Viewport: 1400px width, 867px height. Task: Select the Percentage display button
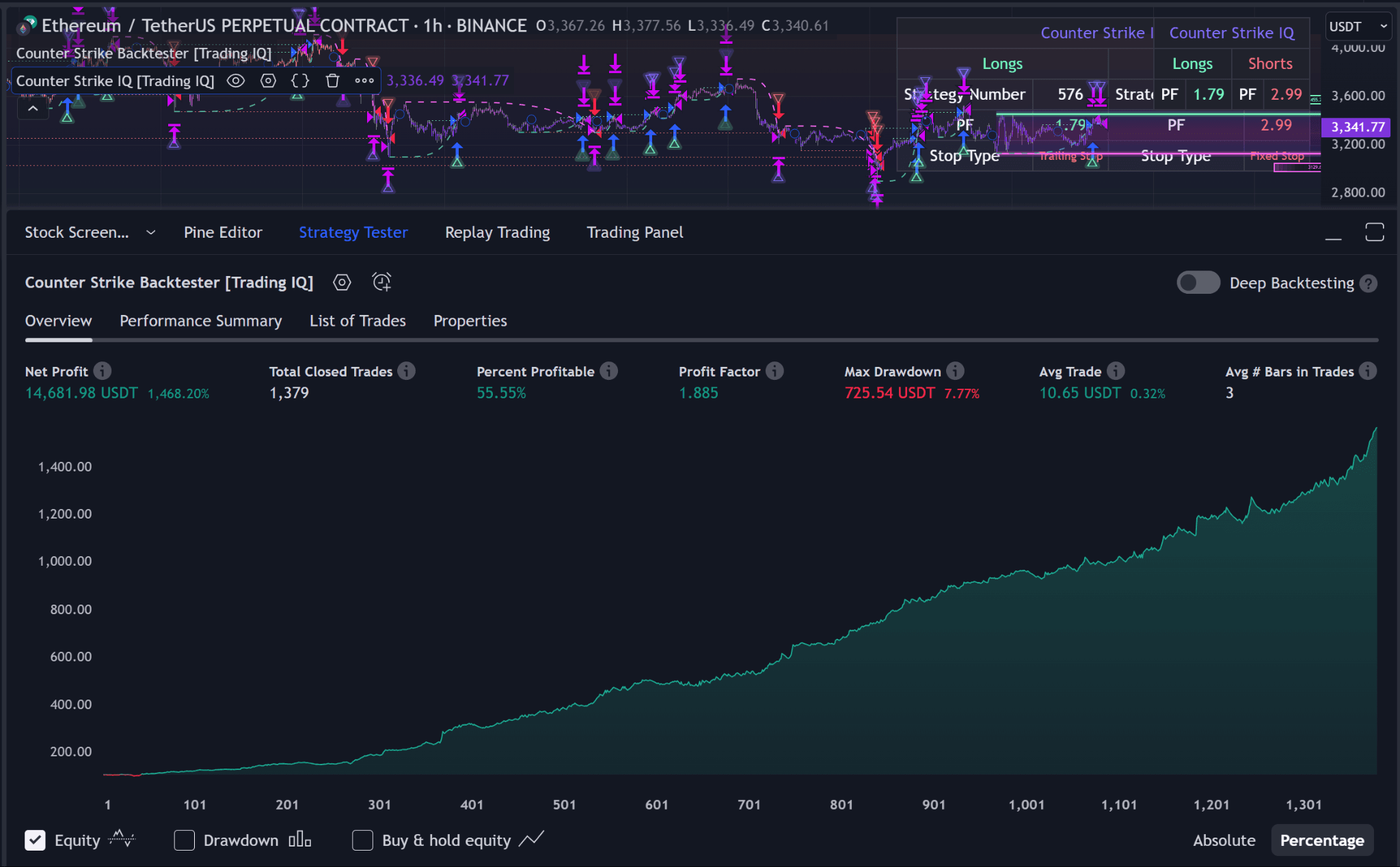[1321, 840]
